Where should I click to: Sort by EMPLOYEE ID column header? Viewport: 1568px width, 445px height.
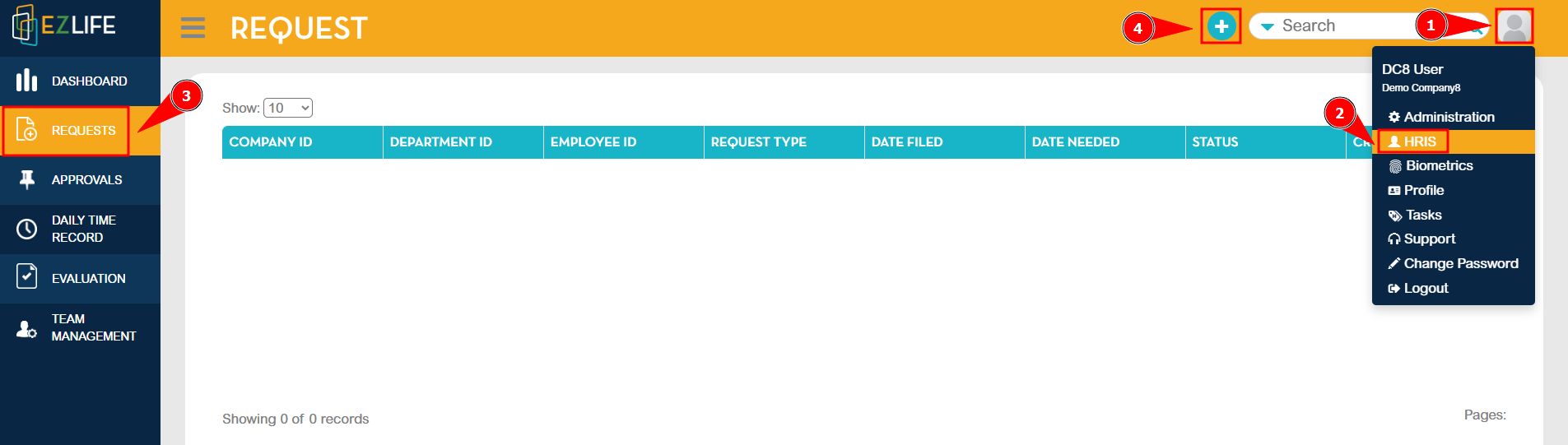624,142
